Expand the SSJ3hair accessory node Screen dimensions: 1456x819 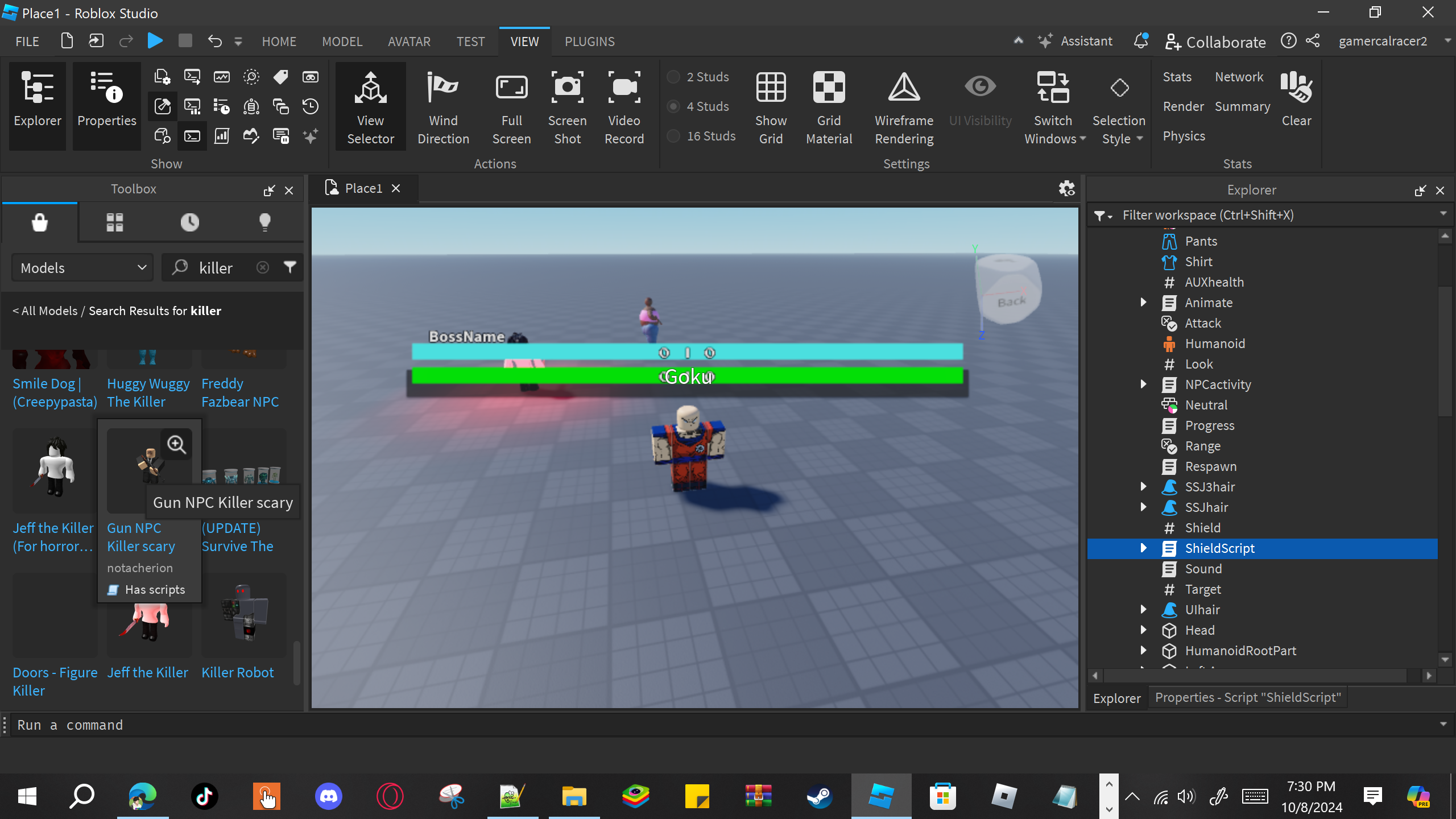1143,487
